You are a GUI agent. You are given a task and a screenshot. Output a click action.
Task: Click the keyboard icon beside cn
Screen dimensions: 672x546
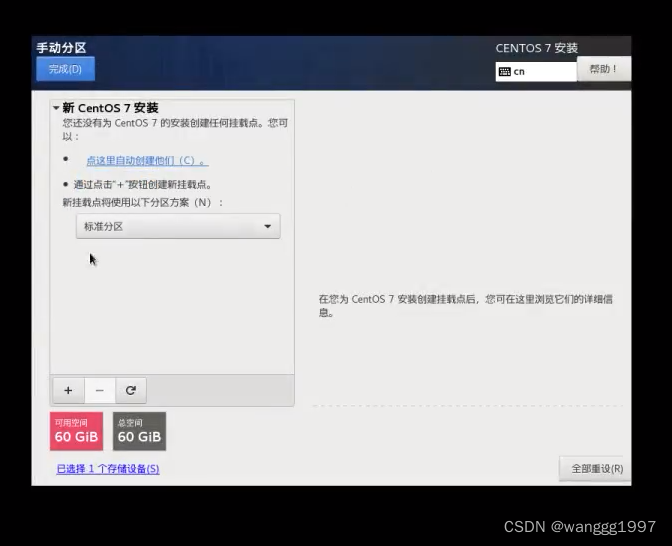click(505, 72)
